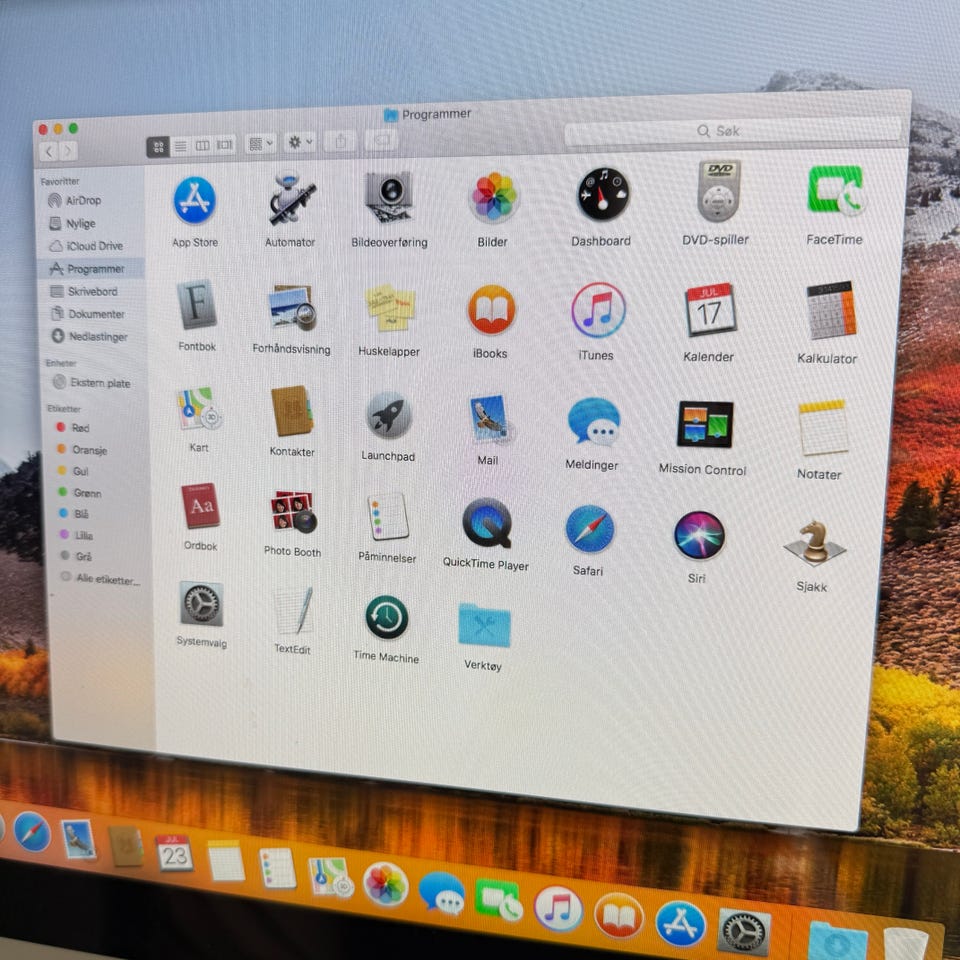
Task: Open the Kontakter address book icon in Finder
Action: 292,411
